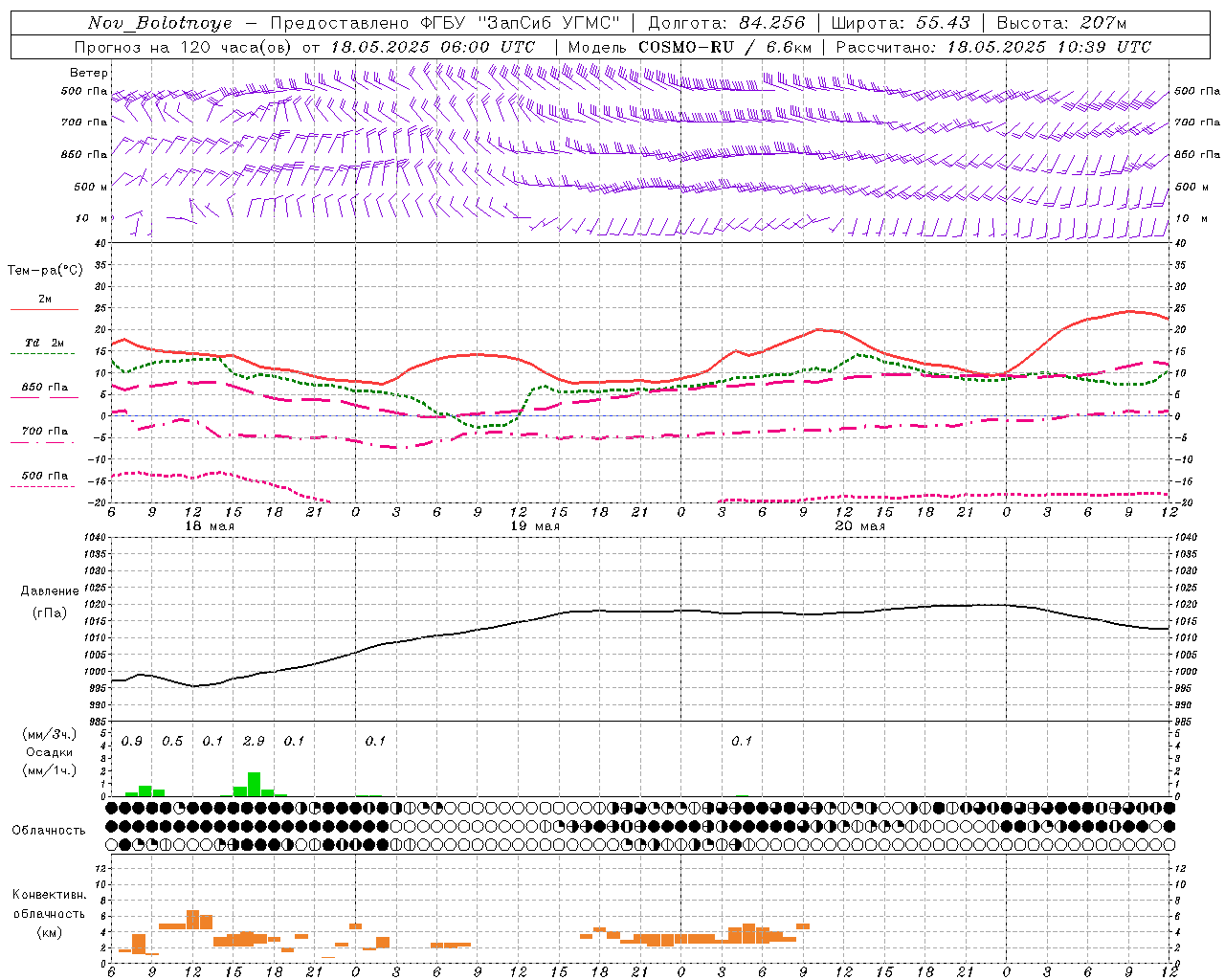This screenshot has width=1225, height=980.
Task: Click the 2.9 precipitation value
Action: [254, 742]
